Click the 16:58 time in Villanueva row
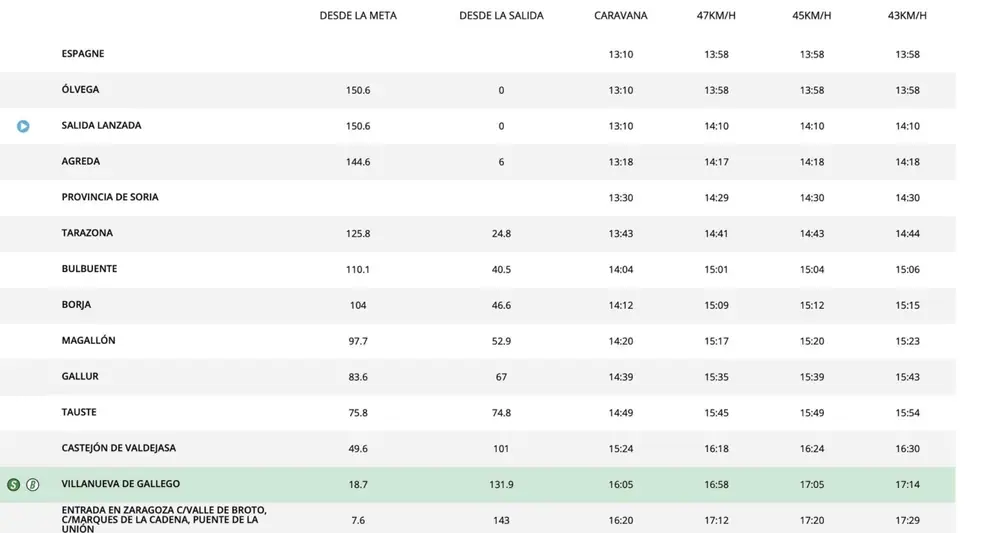The height and width of the screenshot is (533, 1000). click(x=716, y=485)
